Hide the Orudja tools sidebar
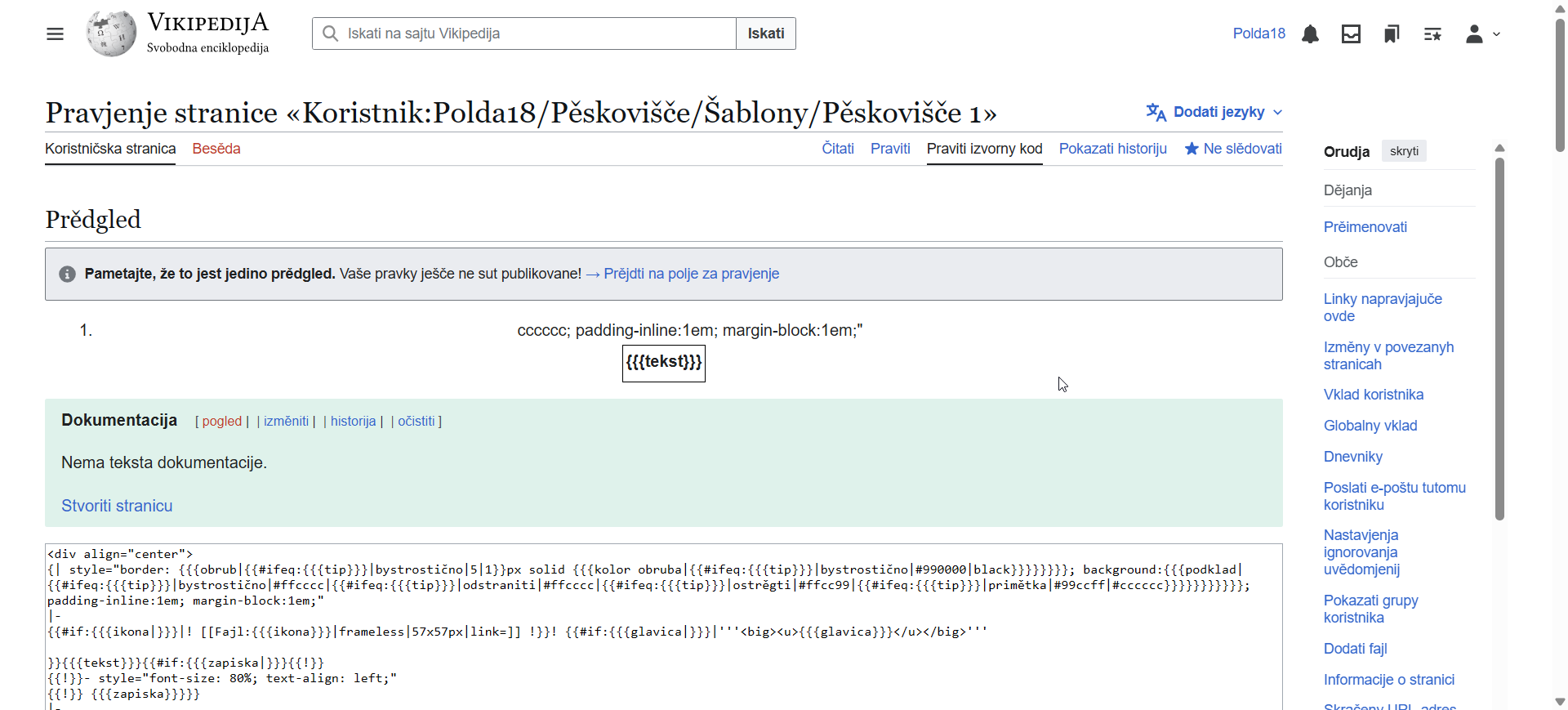1568x710 pixels. 1404,151
